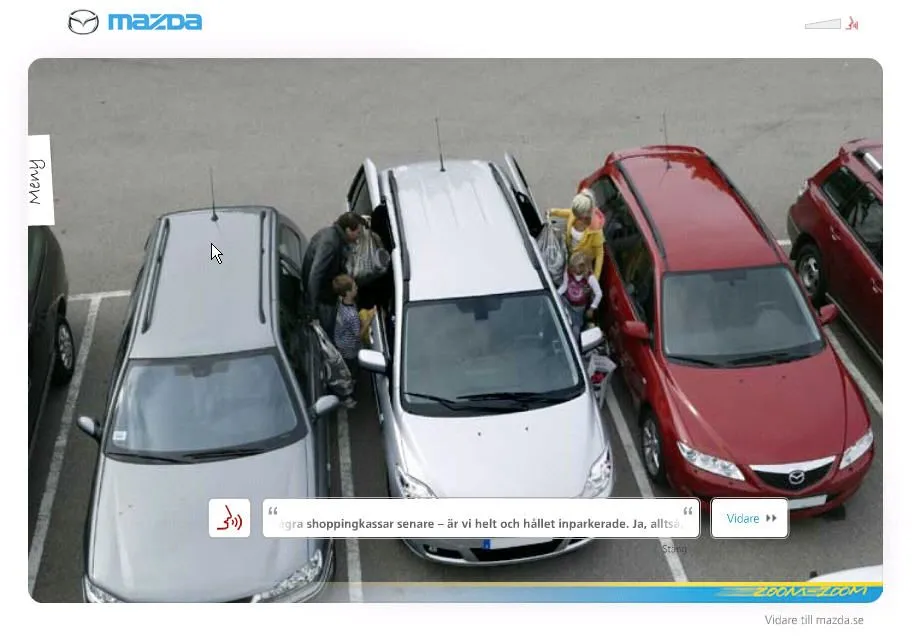Image resolution: width=921 pixels, height=639 pixels.
Task: Toggle the red sound icon beside the volume wedge
Action: [852, 23]
